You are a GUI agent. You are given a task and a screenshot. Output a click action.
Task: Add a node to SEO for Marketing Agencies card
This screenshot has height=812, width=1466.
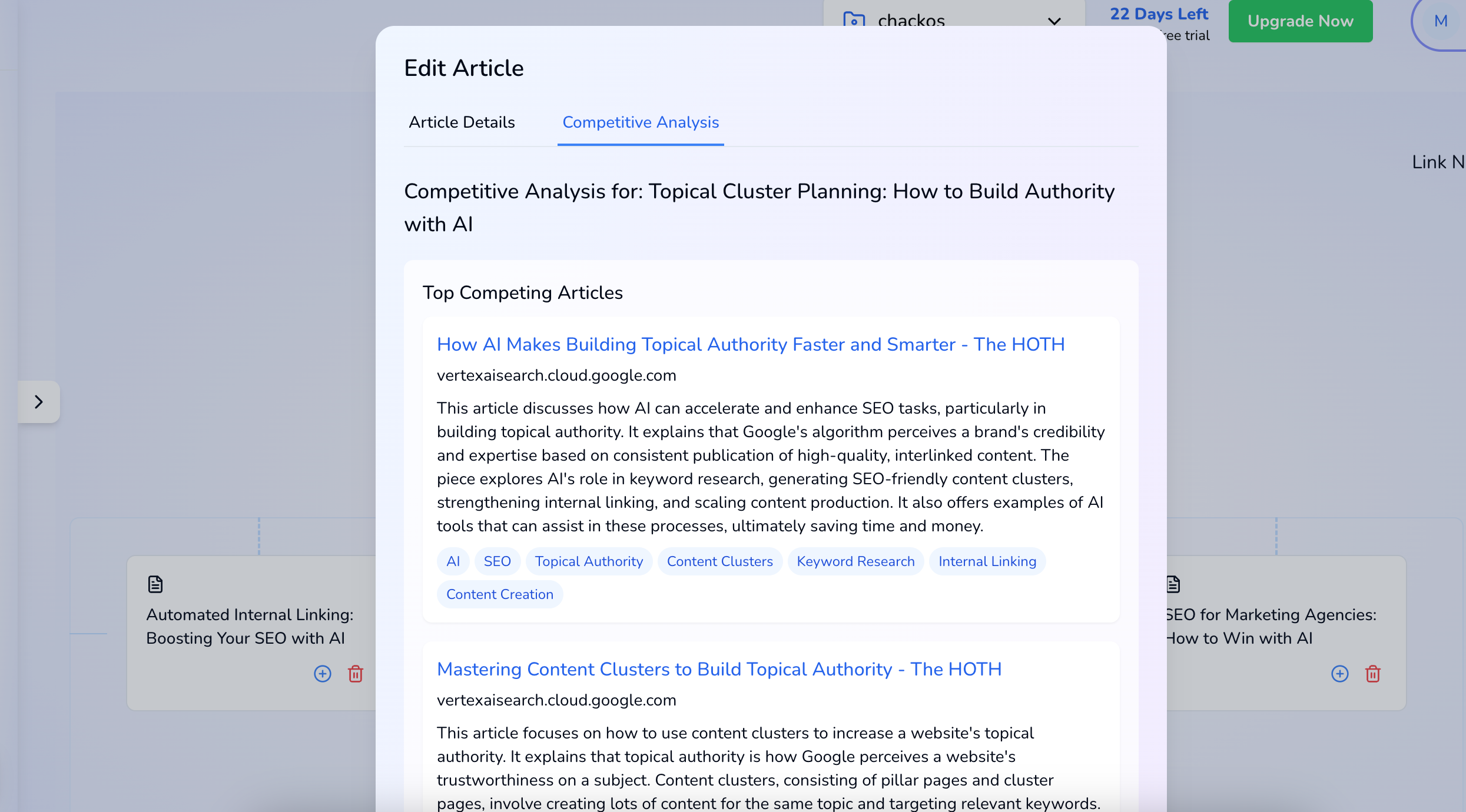tap(1340, 674)
